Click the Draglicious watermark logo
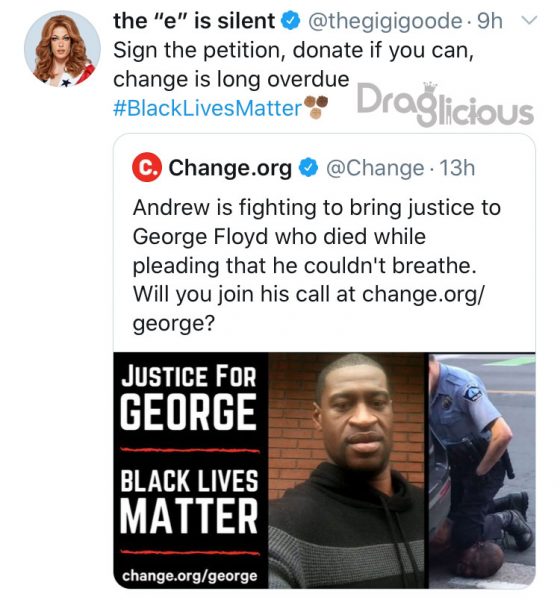 pos(445,104)
